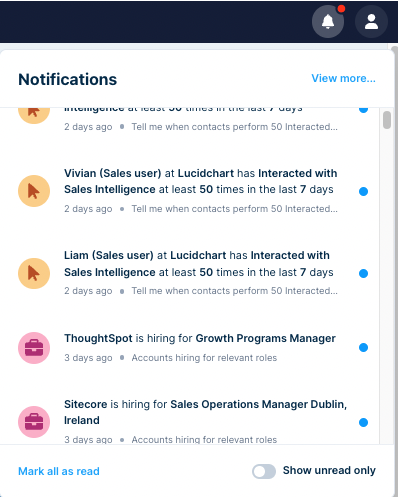
Task: Click unread dot on Liam notification
Action: coord(363,273)
